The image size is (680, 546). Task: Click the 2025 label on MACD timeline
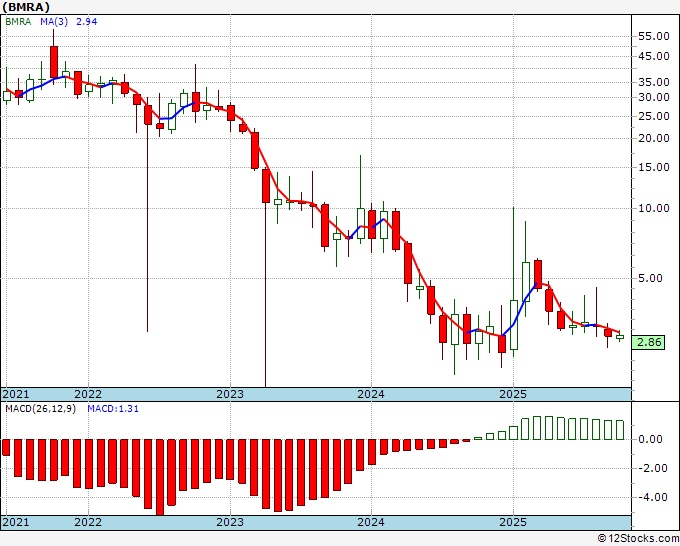tap(513, 522)
